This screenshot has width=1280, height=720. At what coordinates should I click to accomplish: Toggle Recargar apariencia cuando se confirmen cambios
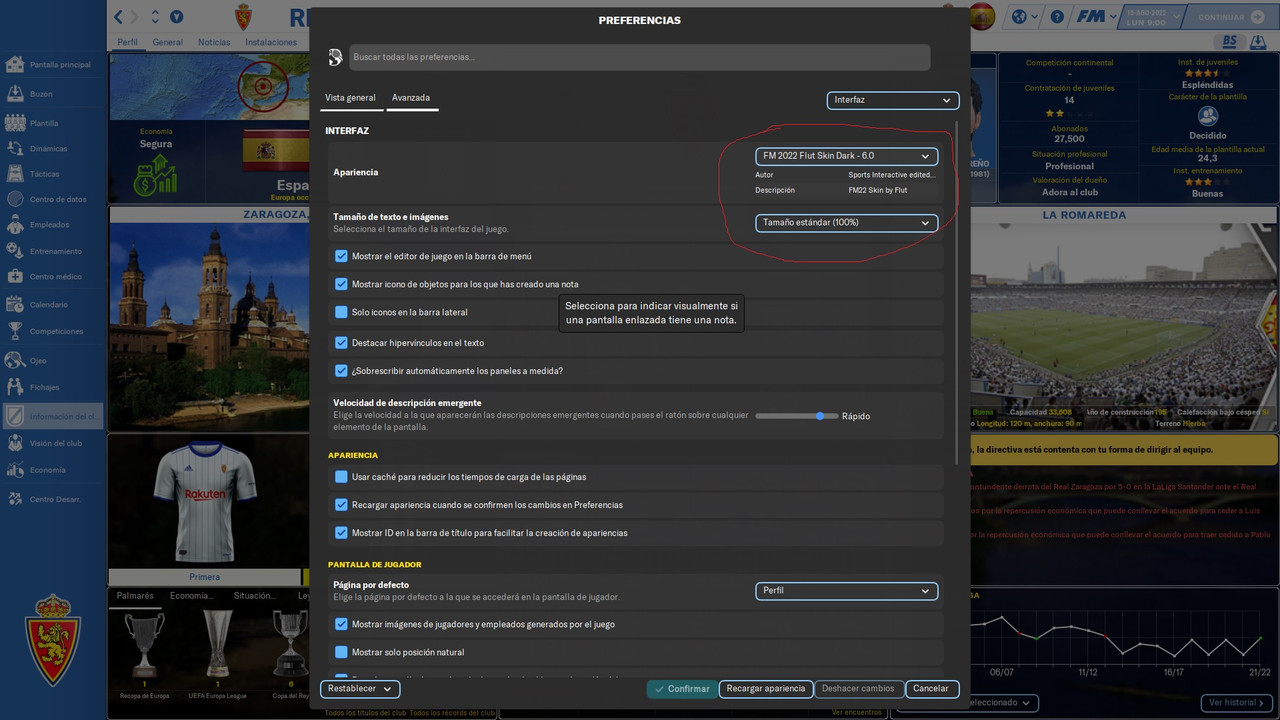[x=341, y=505]
